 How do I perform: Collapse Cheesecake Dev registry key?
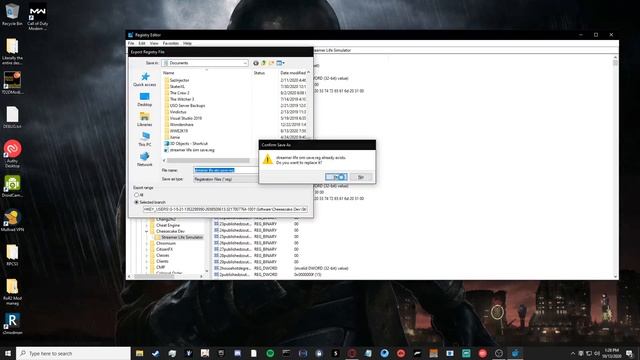coord(147,231)
